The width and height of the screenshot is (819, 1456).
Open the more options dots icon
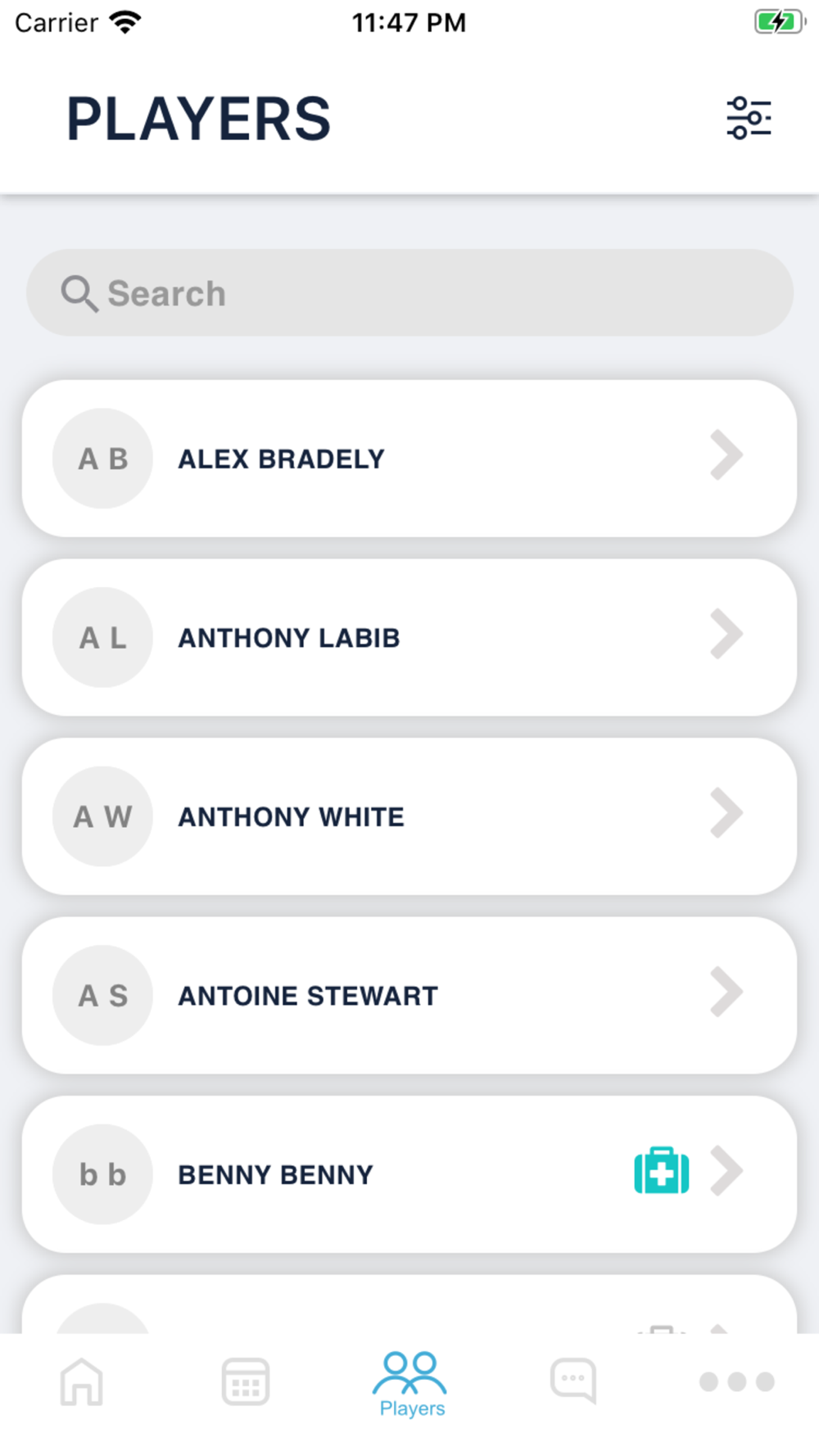[737, 1381]
